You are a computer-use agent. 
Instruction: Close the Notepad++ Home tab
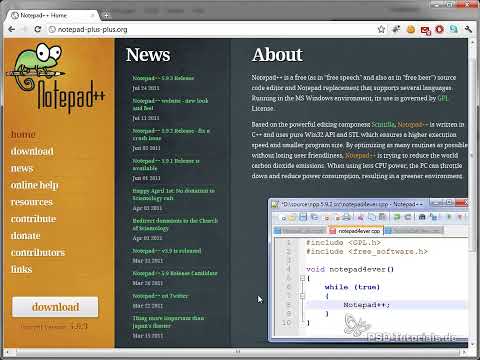pos(92,15)
